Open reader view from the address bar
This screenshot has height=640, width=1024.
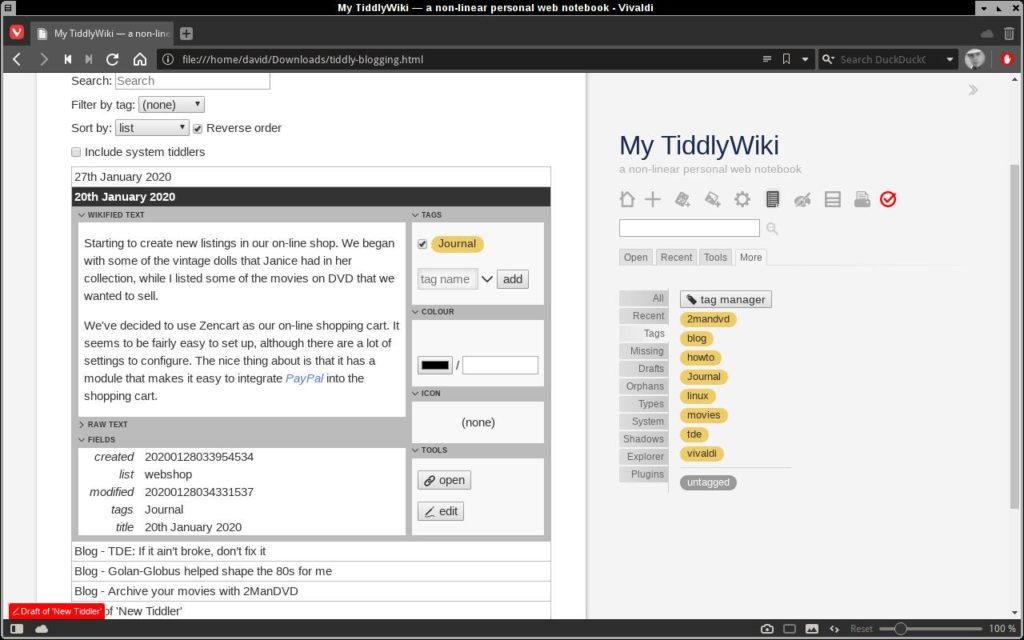point(767,59)
